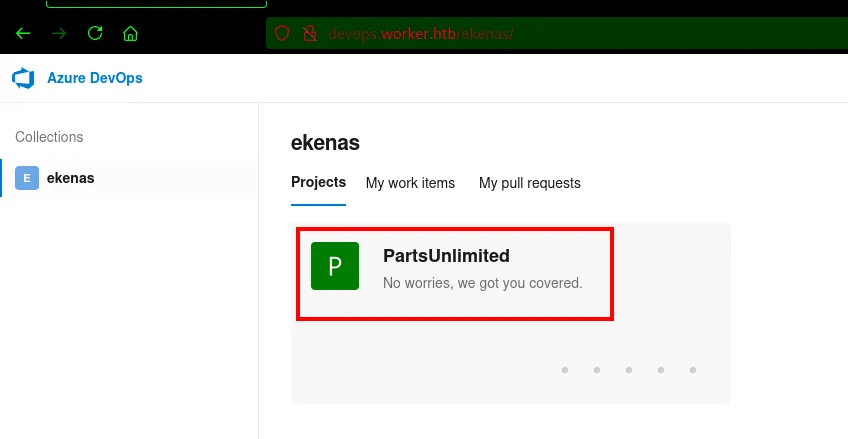Image resolution: width=848 pixels, height=439 pixels.
Task: Select the ekenas collection name in sidebar
Action: pyautogui.click(x=71, y=178)
